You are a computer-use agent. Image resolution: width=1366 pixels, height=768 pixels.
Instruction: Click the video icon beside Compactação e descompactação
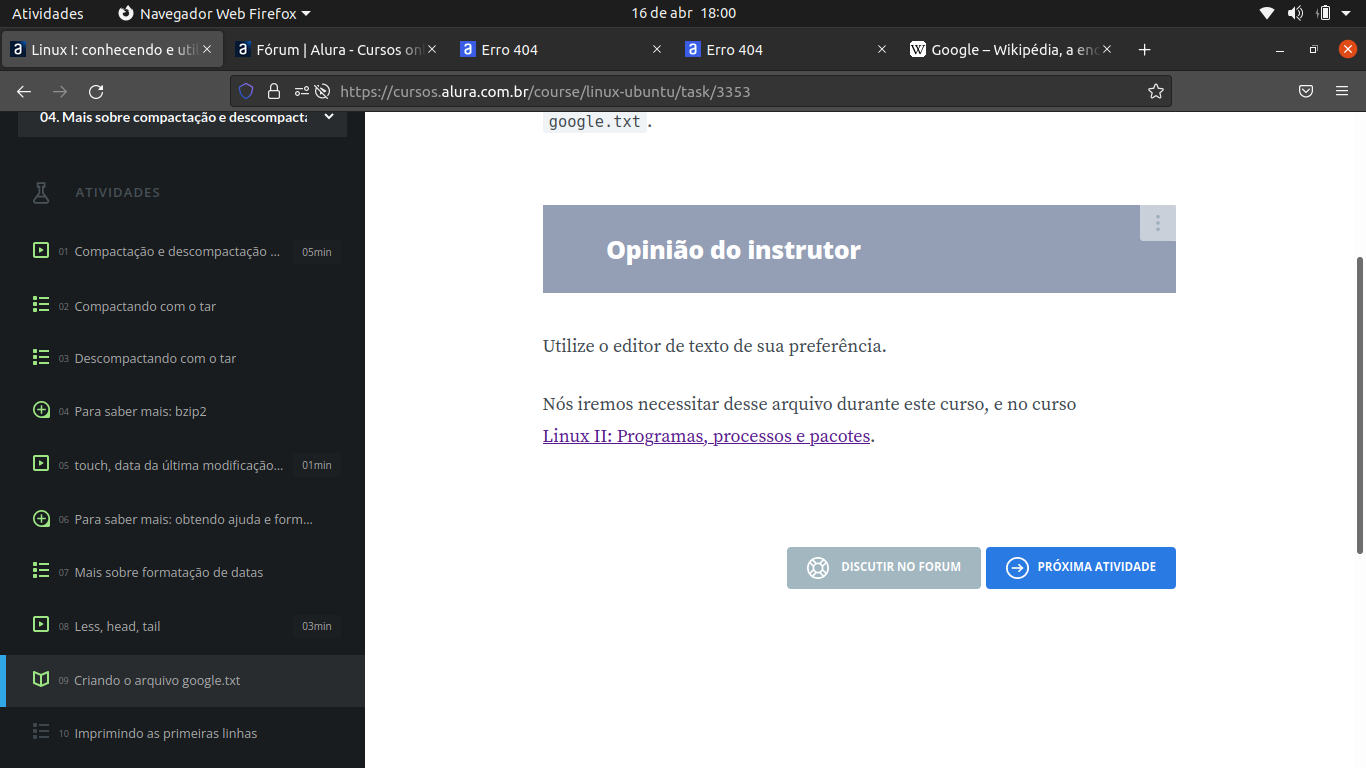click(41, 251)
